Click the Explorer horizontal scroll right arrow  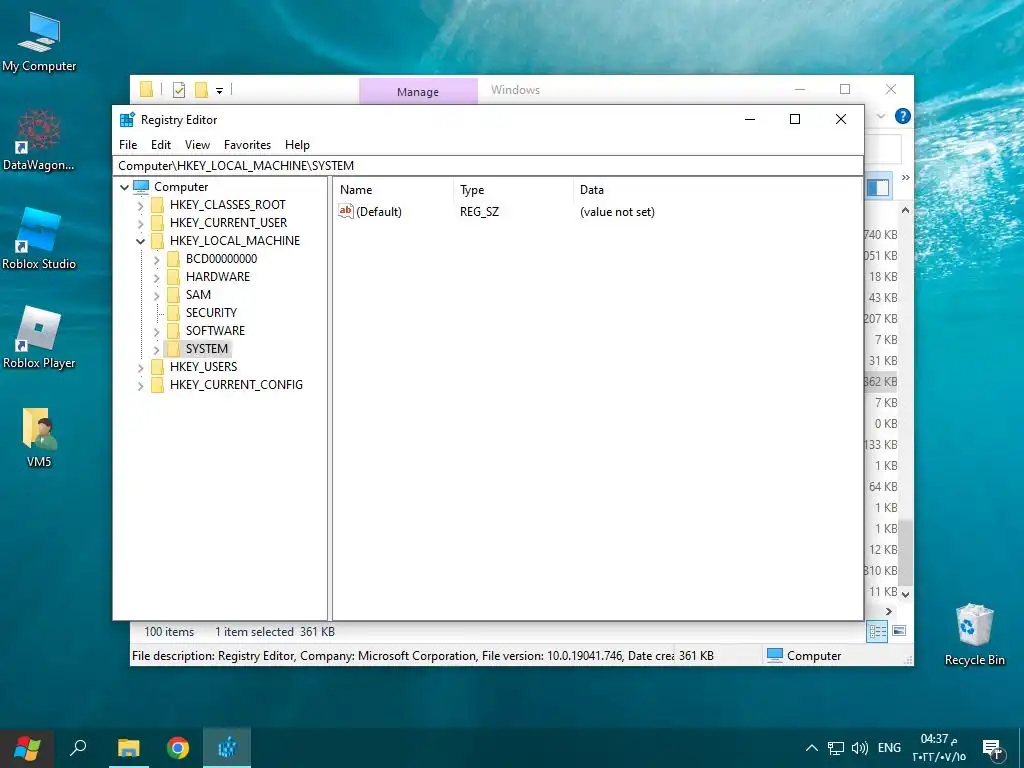[889, 611]
